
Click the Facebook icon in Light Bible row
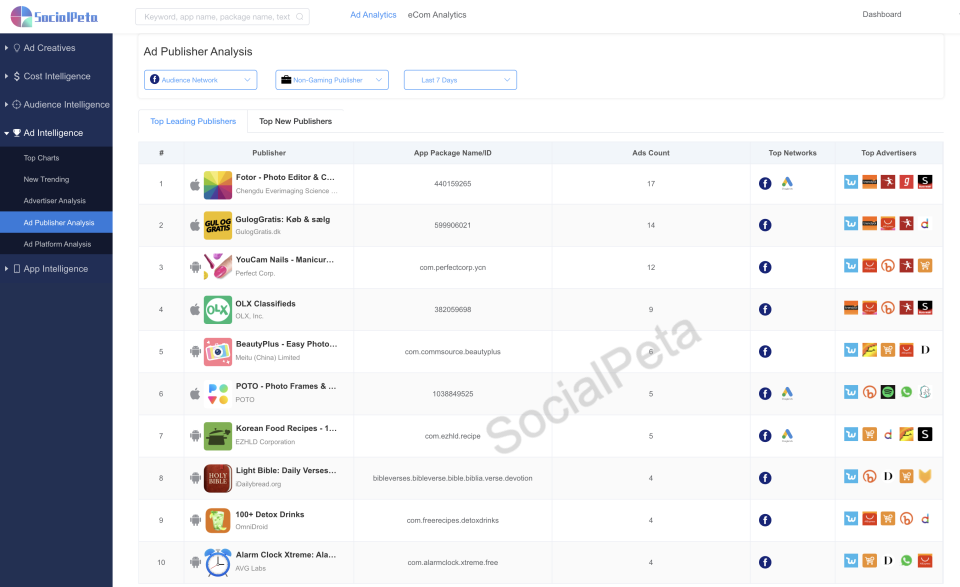(x=765, y=478)
